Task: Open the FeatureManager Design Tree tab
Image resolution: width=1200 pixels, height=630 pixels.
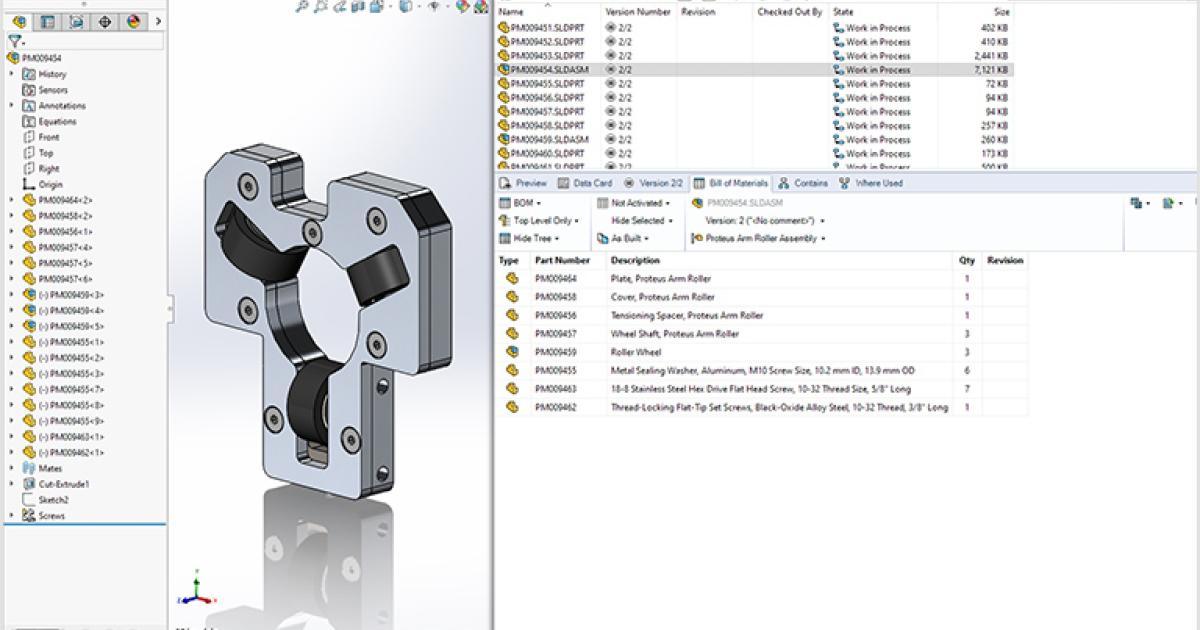Action: 19,21
